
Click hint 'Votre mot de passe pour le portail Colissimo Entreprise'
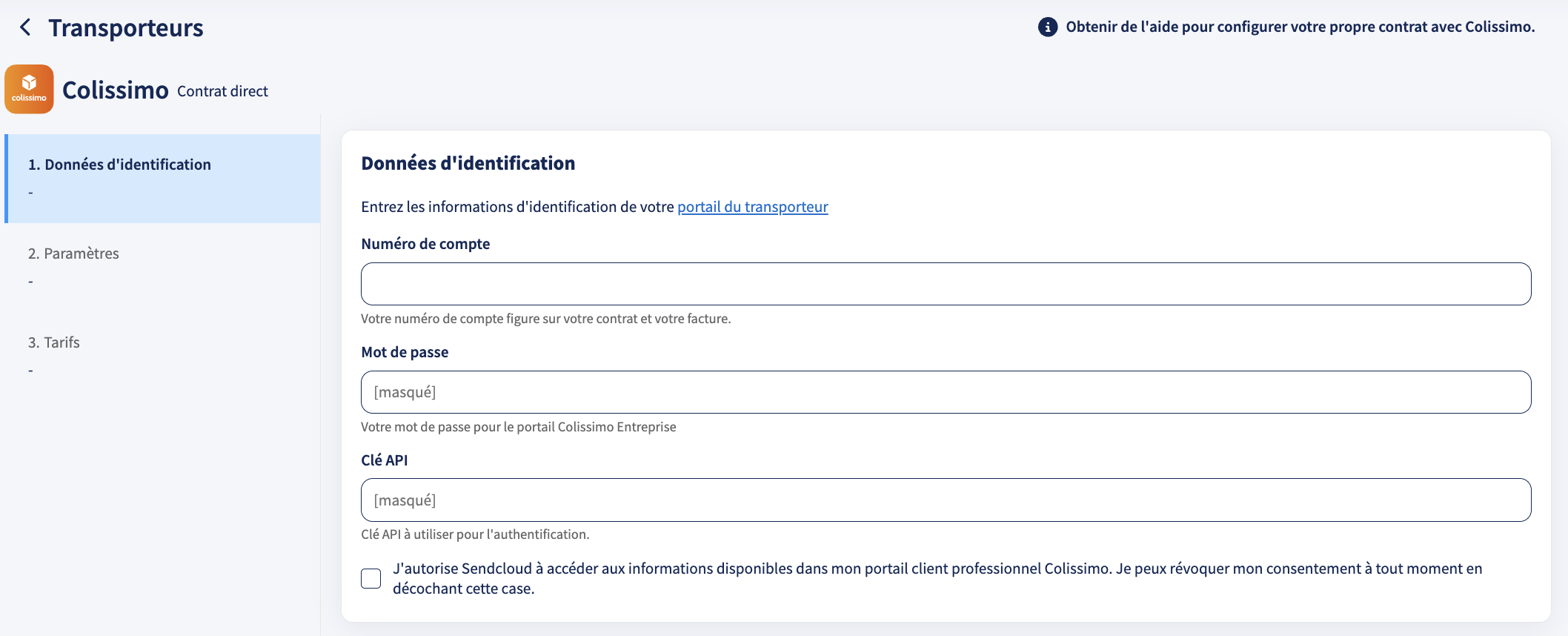519,427
